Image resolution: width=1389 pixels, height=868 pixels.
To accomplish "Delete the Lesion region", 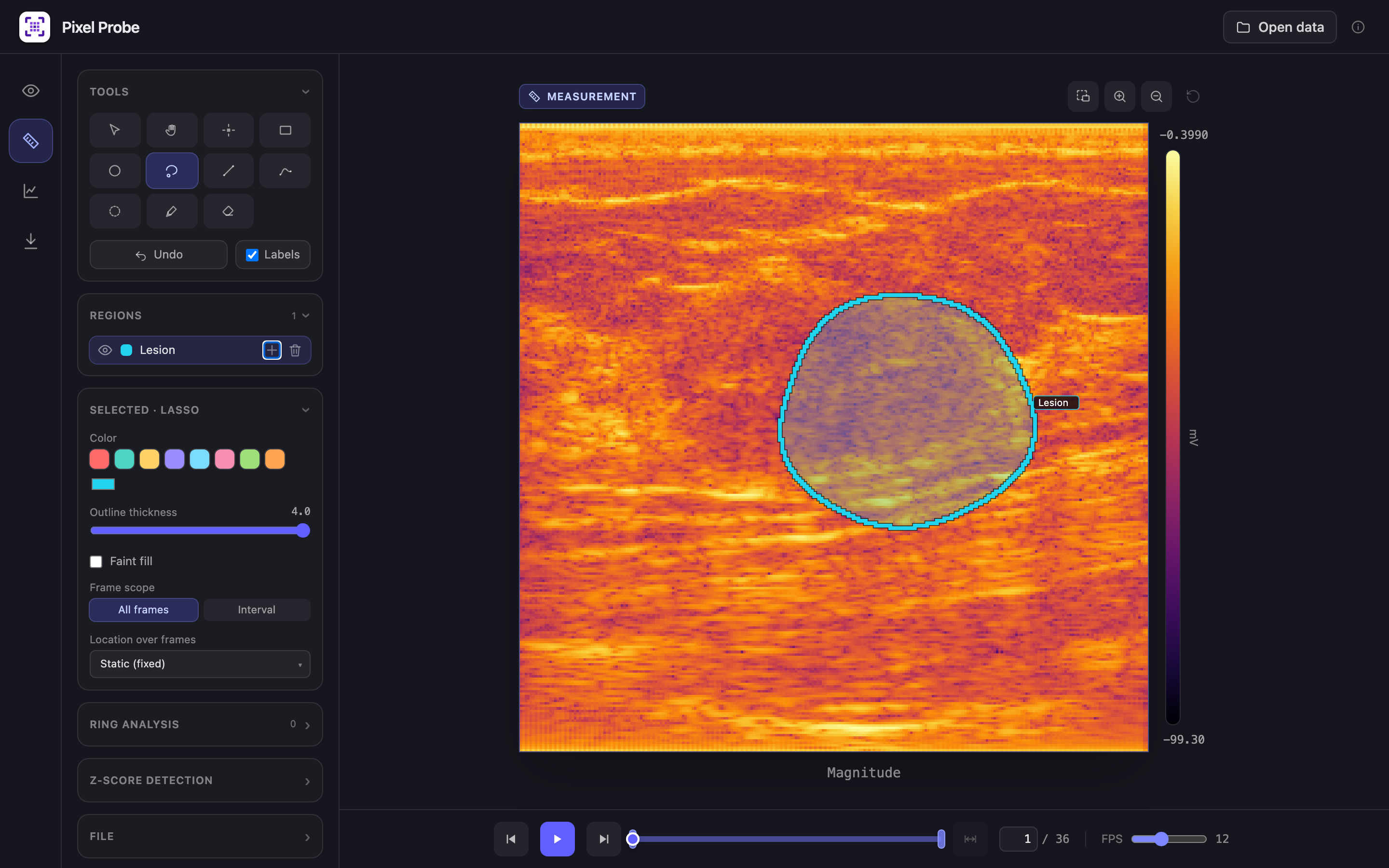I will [x=295, y=350].
